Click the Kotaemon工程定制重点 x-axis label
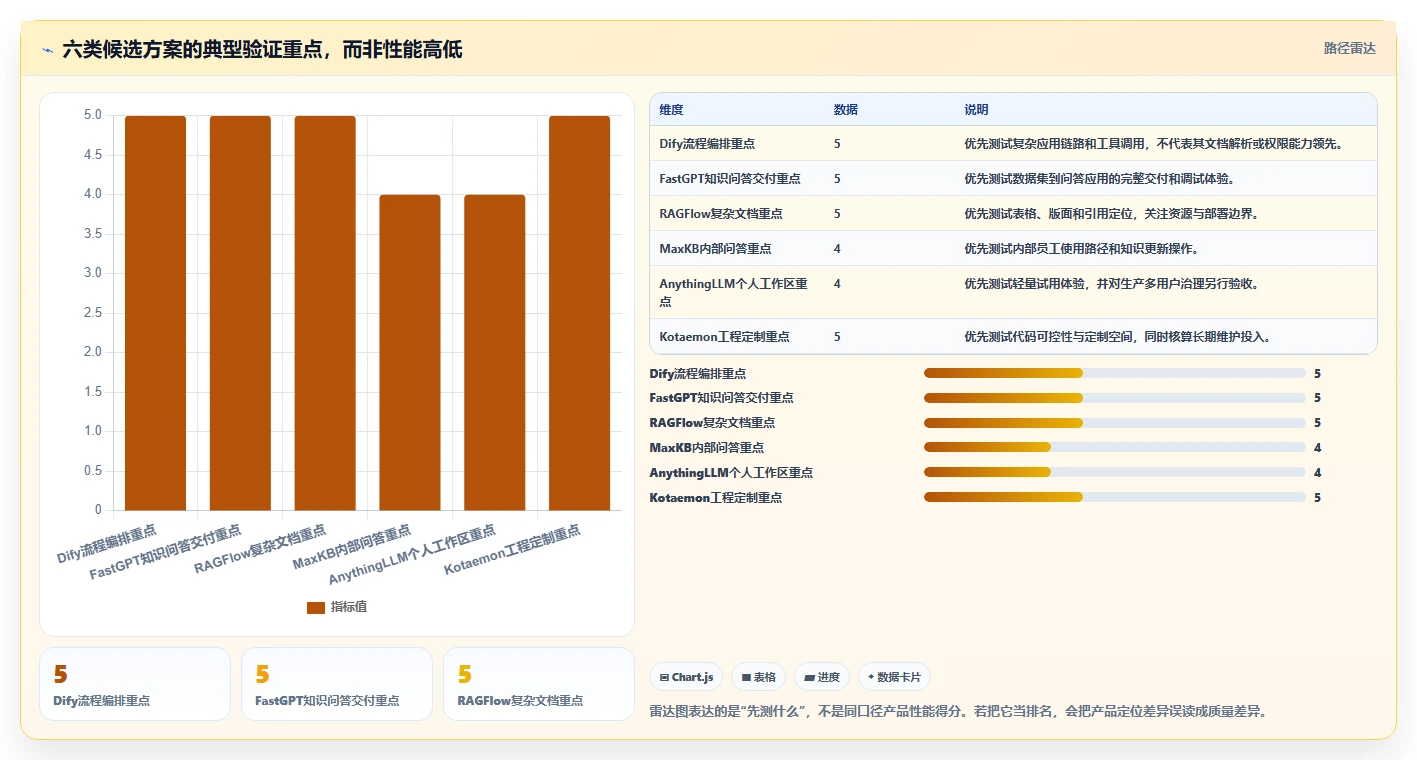Screen dimensions: 1417x760 coord(512,550)
